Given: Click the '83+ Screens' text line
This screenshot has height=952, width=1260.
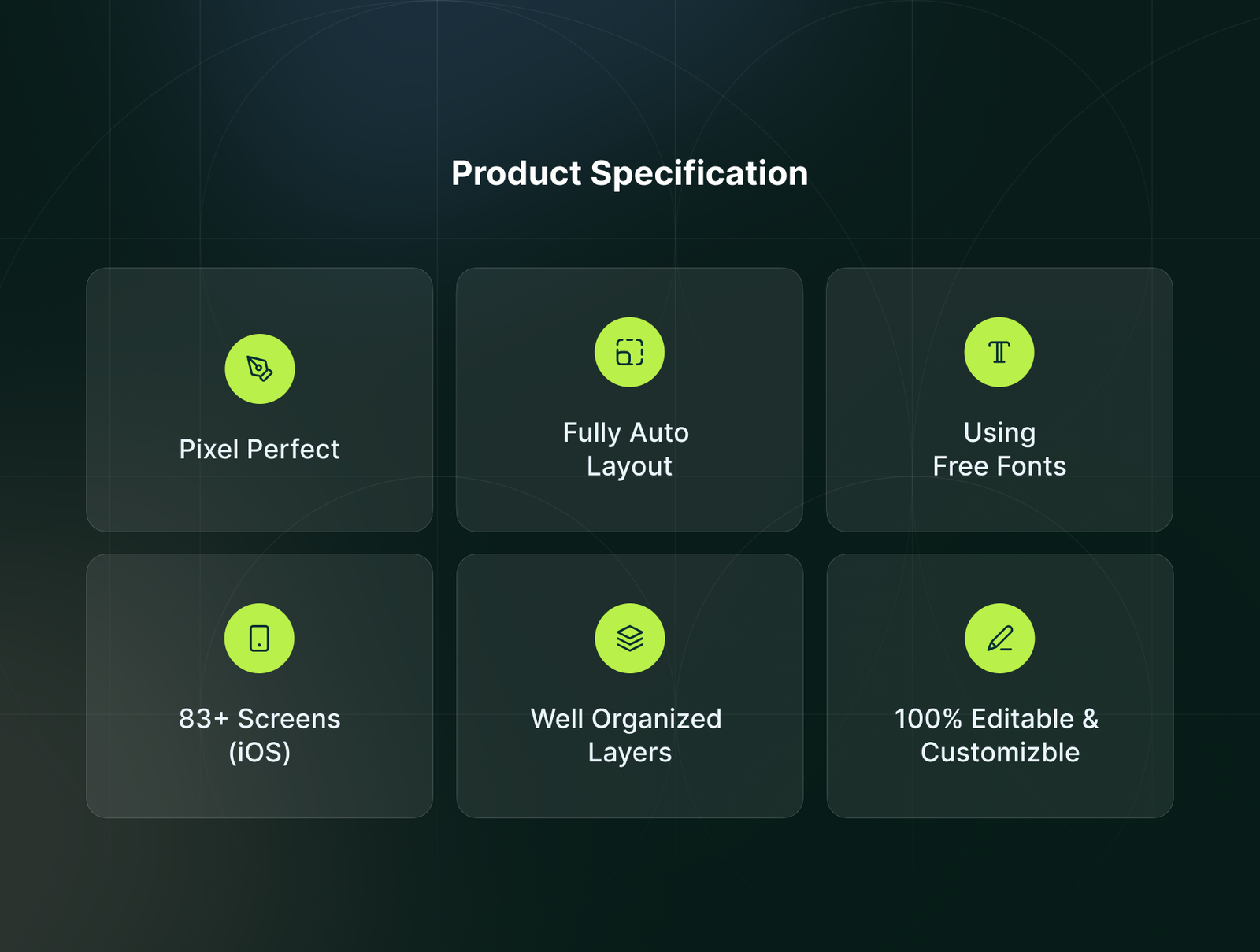Looking at the screenshot, I should click(259, 718).
